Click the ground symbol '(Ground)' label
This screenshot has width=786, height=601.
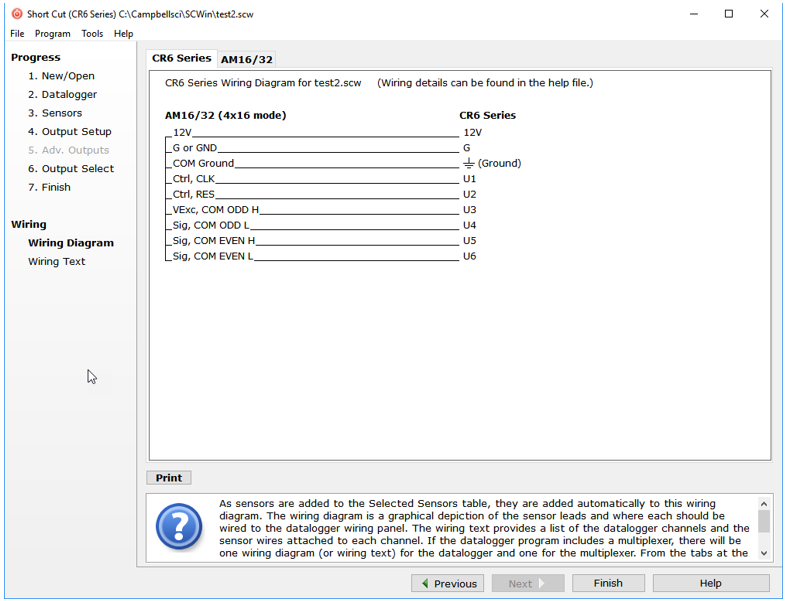click(x=492, y=163)
